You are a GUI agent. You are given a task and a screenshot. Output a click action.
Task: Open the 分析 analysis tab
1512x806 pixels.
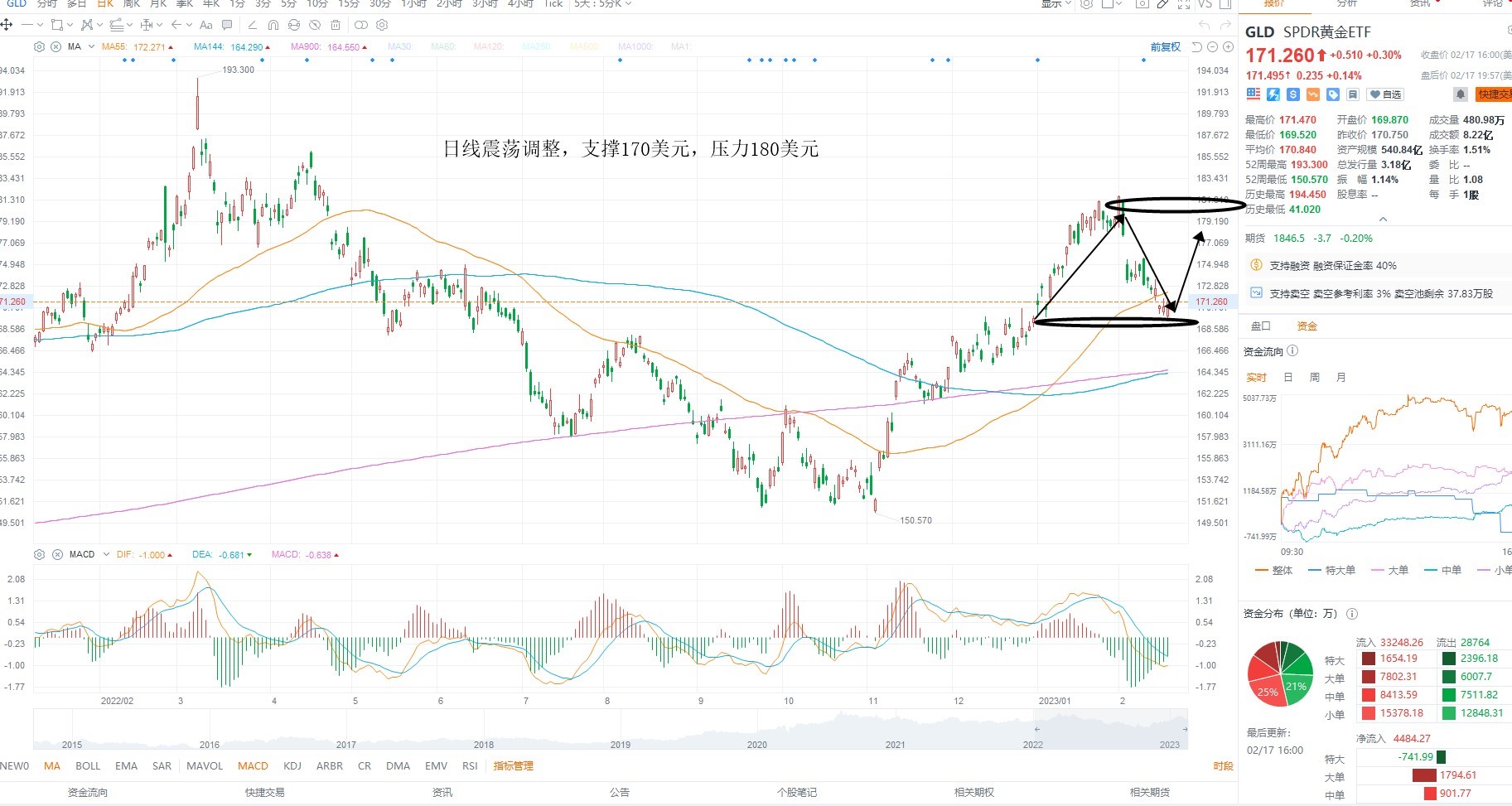[x=1347, y=4]
